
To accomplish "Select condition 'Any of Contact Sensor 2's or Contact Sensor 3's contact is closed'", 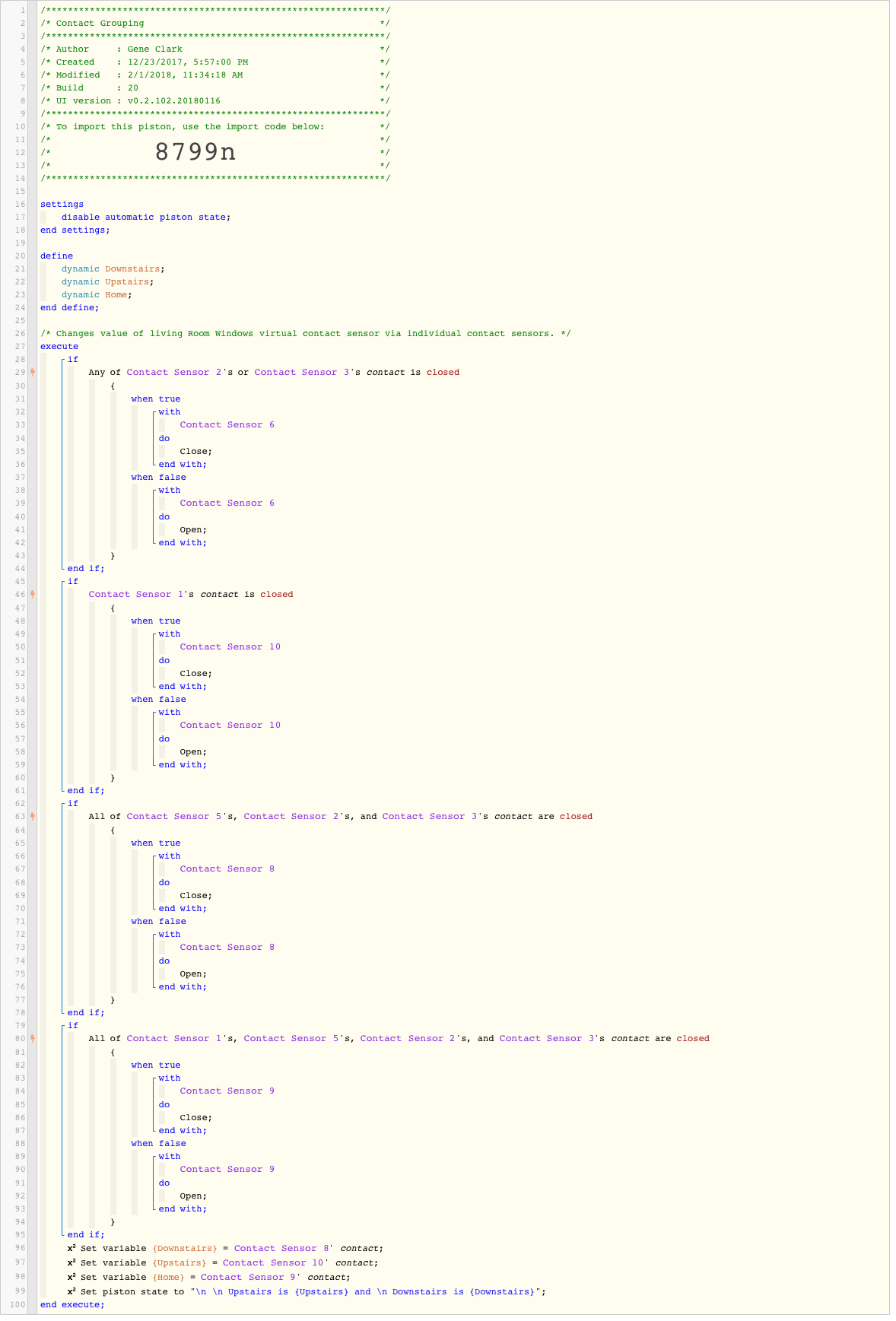I will [274, 373].
